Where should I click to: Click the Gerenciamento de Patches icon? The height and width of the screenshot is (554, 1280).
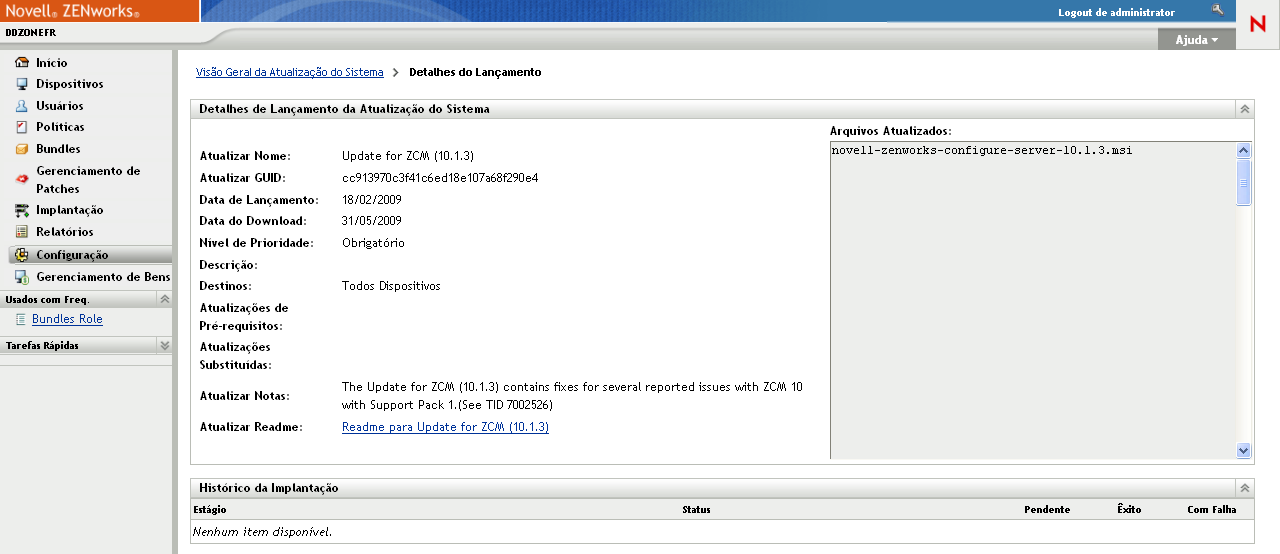(22, 180)
